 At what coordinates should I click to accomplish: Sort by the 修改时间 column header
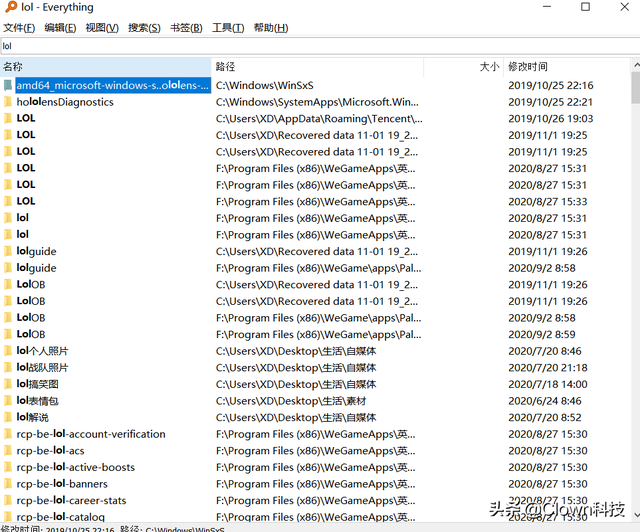click(x=567, y=67)
